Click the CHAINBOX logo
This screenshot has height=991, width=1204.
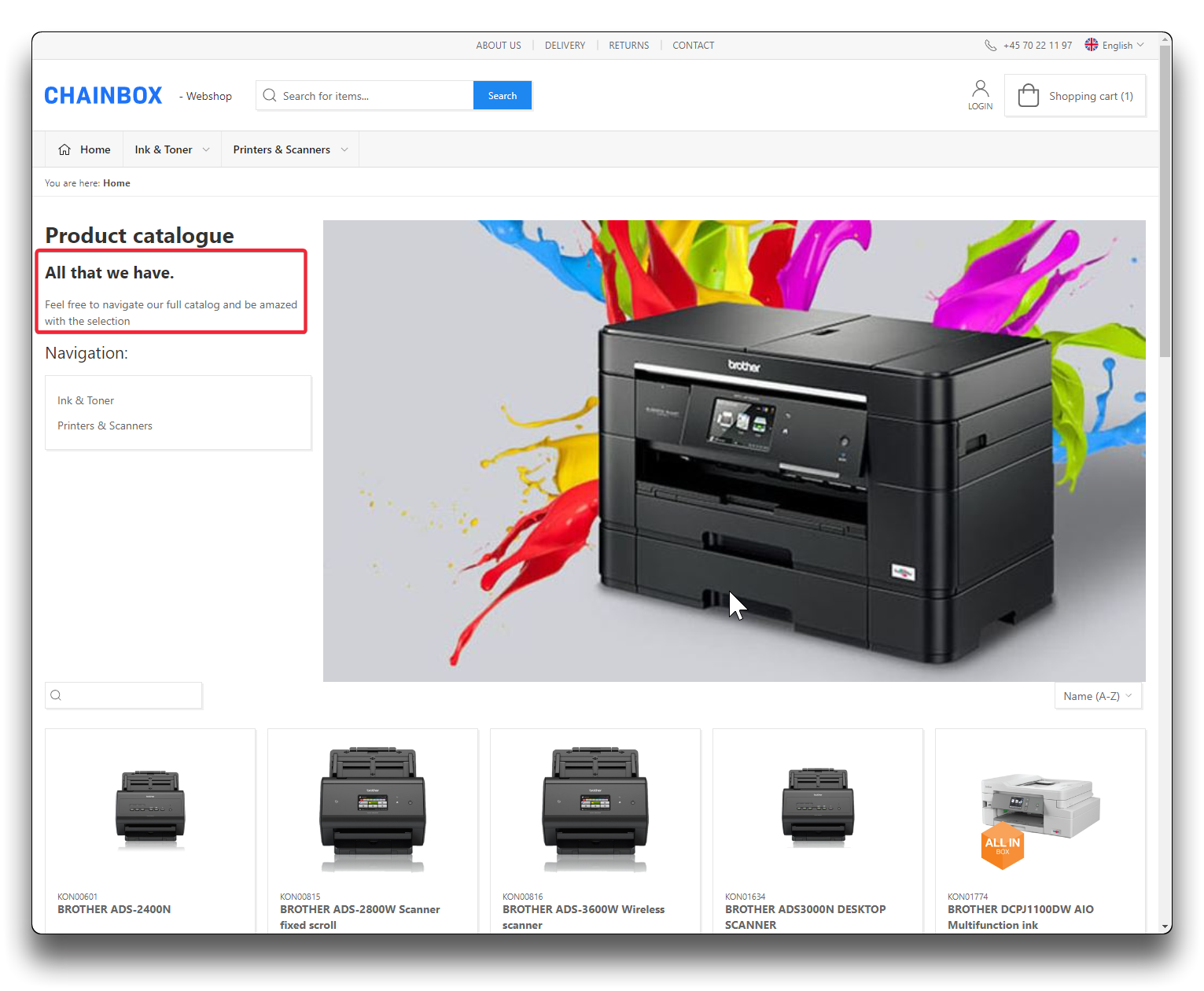click(x=103, y=96)
